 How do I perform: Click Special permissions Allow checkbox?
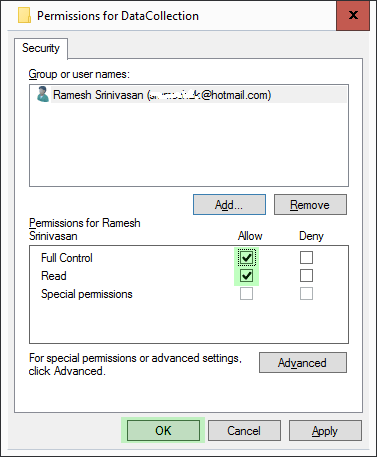point(246,294)
